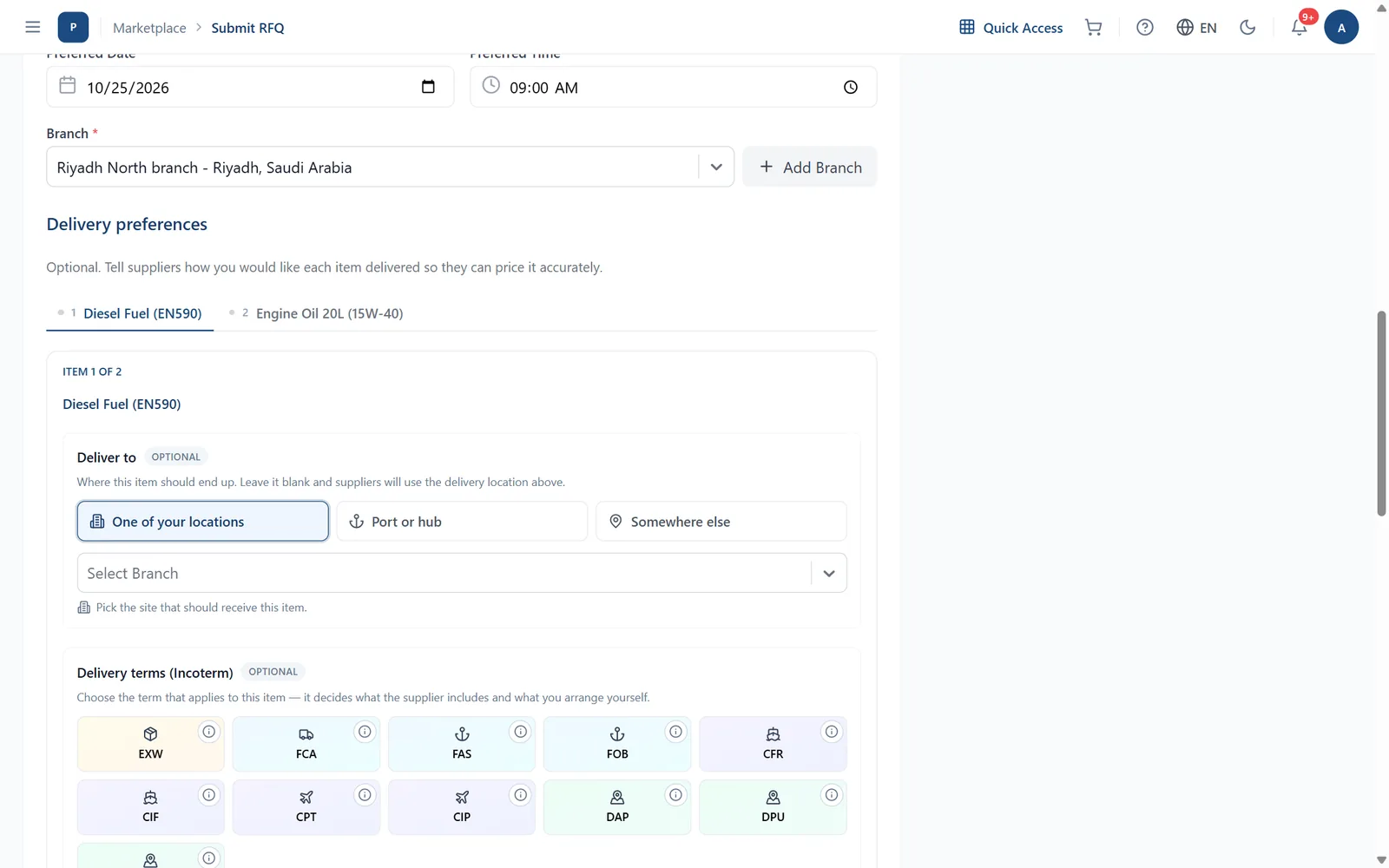Switch to Engine Oil 20L (15W-40) tab
Screen dimensions: 1389x868
(x=317, y=313)
